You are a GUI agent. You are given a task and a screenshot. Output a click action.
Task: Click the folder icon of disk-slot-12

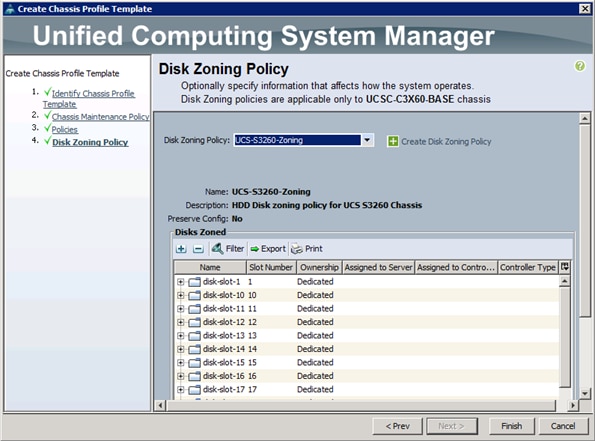[194, 322]
